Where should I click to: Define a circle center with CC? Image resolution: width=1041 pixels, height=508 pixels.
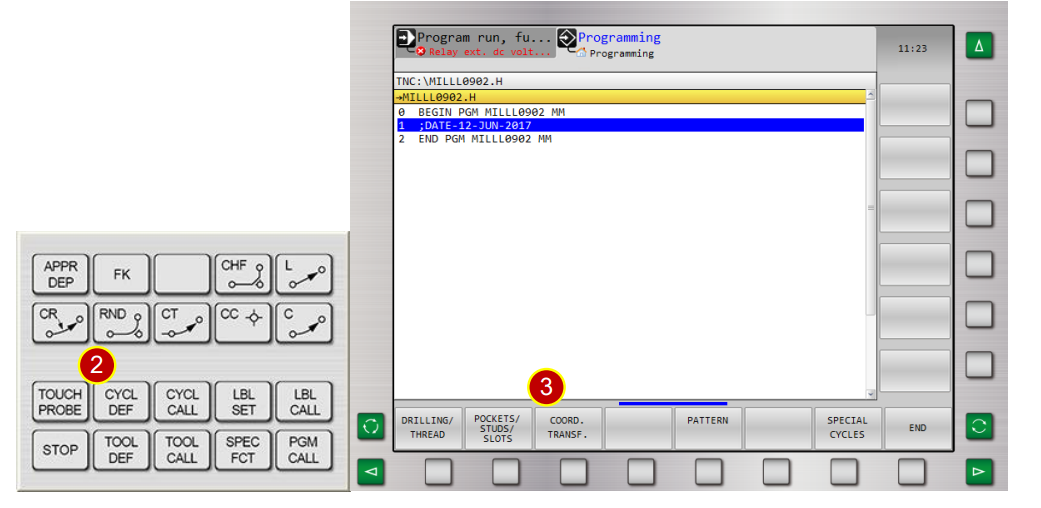coord(243,323)
